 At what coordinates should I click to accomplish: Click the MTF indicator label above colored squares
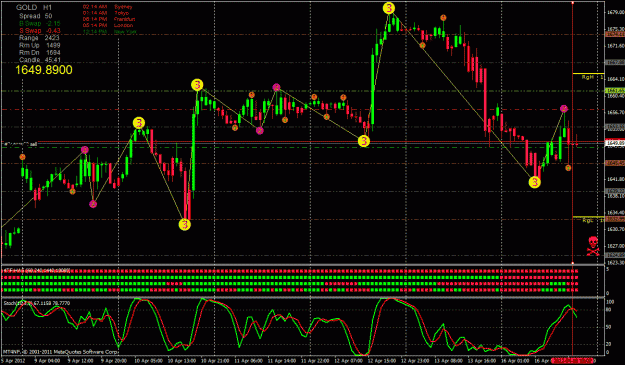click(x=37, y=271)
